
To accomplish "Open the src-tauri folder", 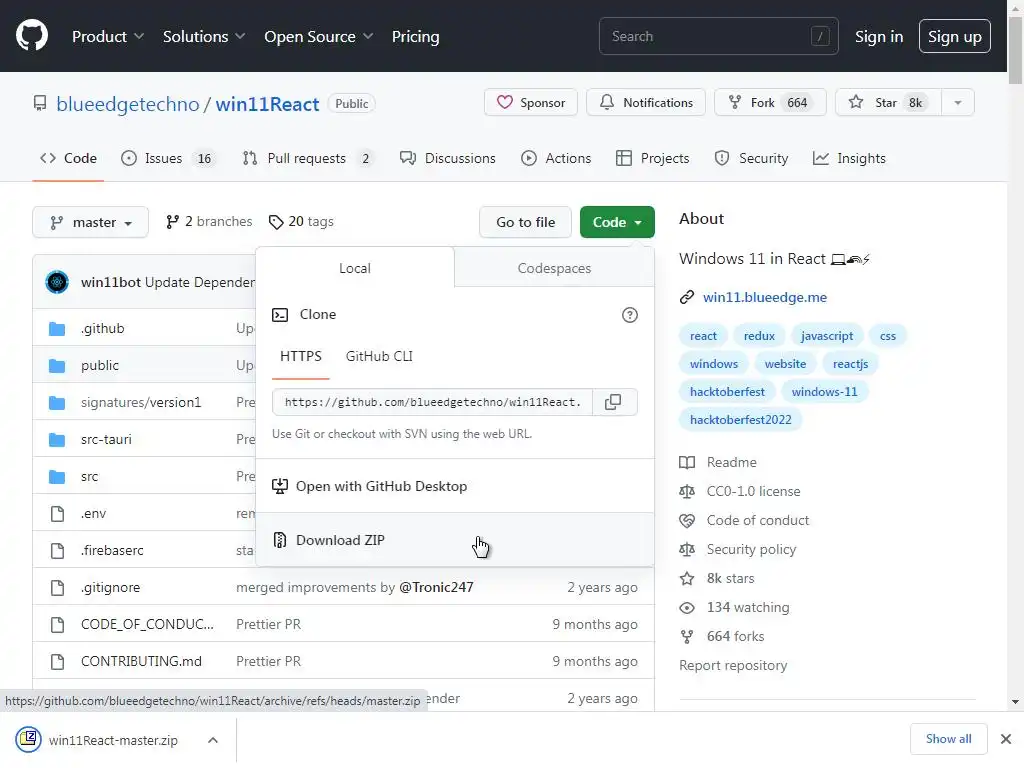I will point(106,440).
